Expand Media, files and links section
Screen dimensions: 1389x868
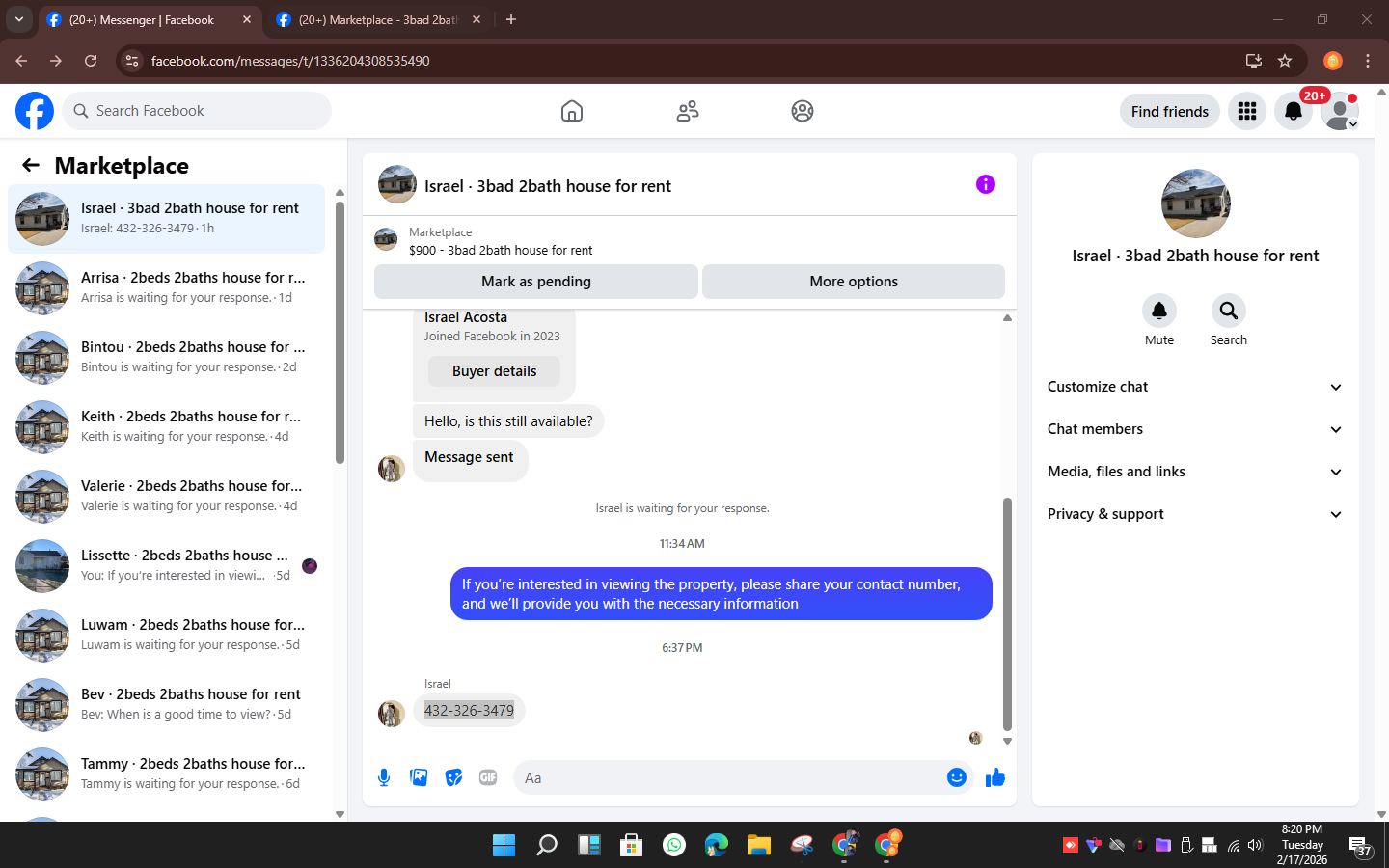click(1195, 472)
